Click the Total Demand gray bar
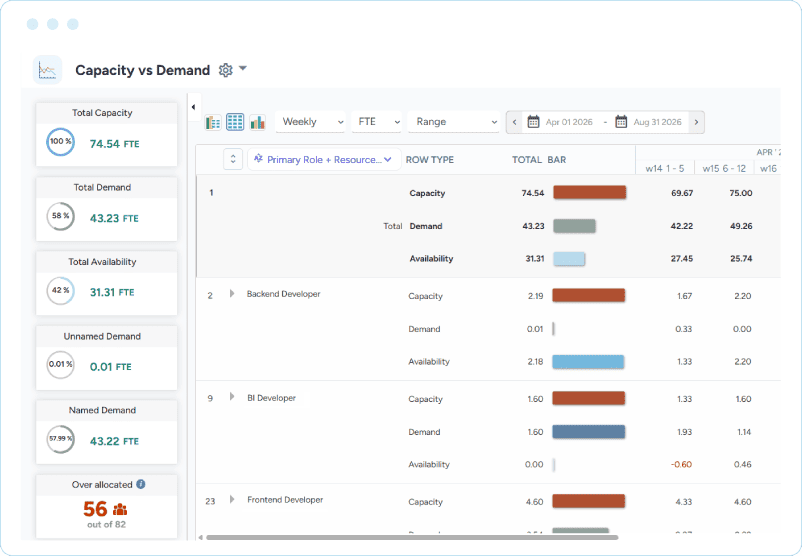This screenshot has width=802, height=556. (x=574, y=226)
